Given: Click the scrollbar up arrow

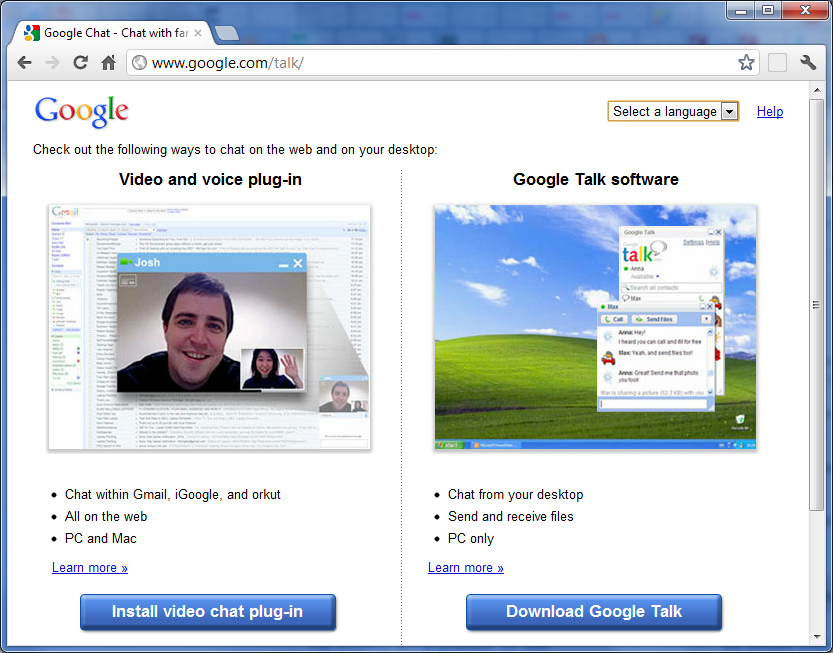Looking at the screenshot, I should point(817,90).
